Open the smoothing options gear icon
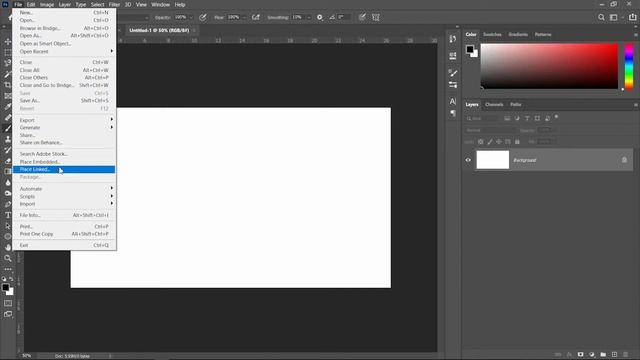This screenshot has width=640, height=360. pos(320,17)
